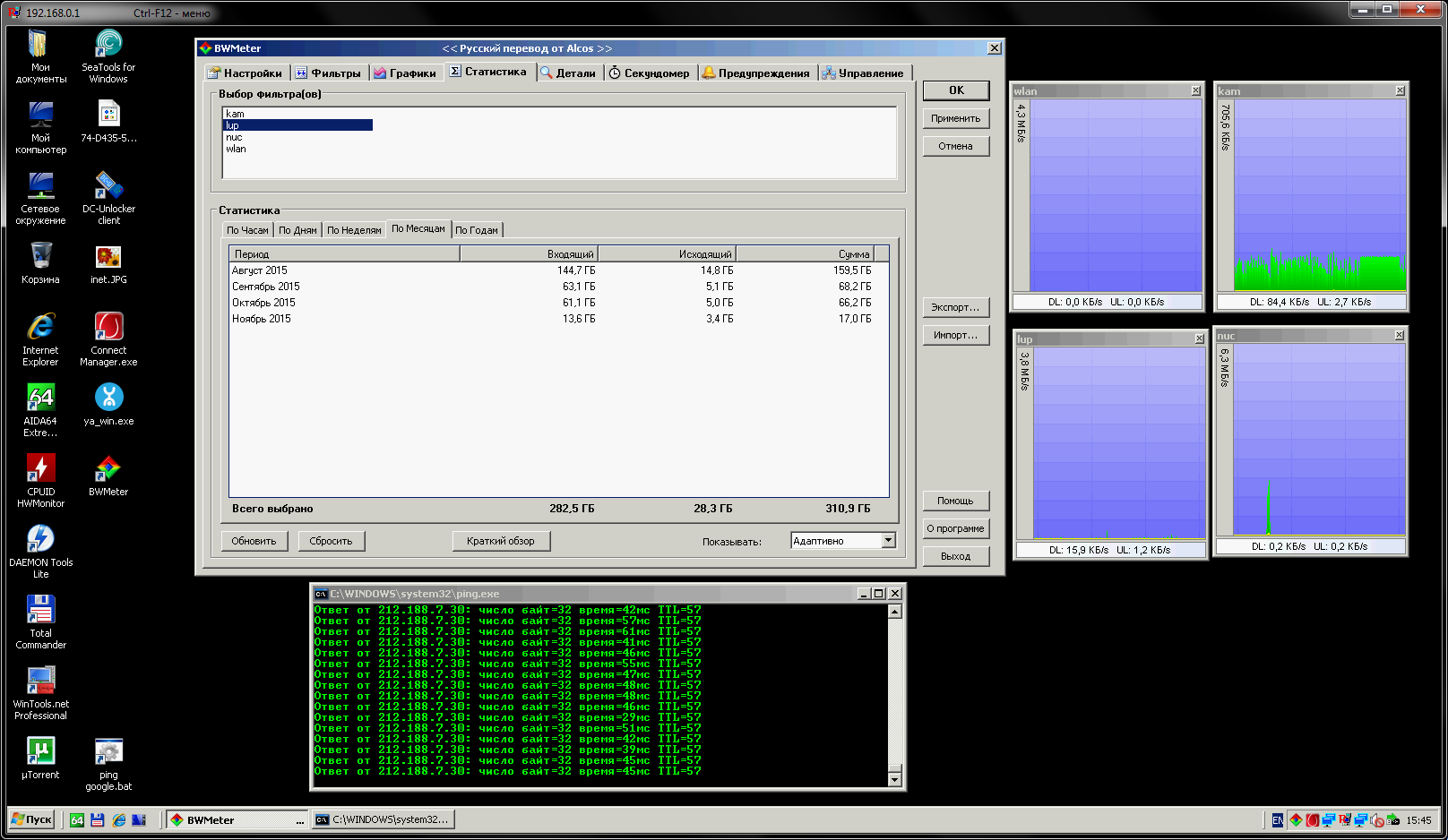Click Выход button
The image size is (1448, 840).
tap(956, 556)
